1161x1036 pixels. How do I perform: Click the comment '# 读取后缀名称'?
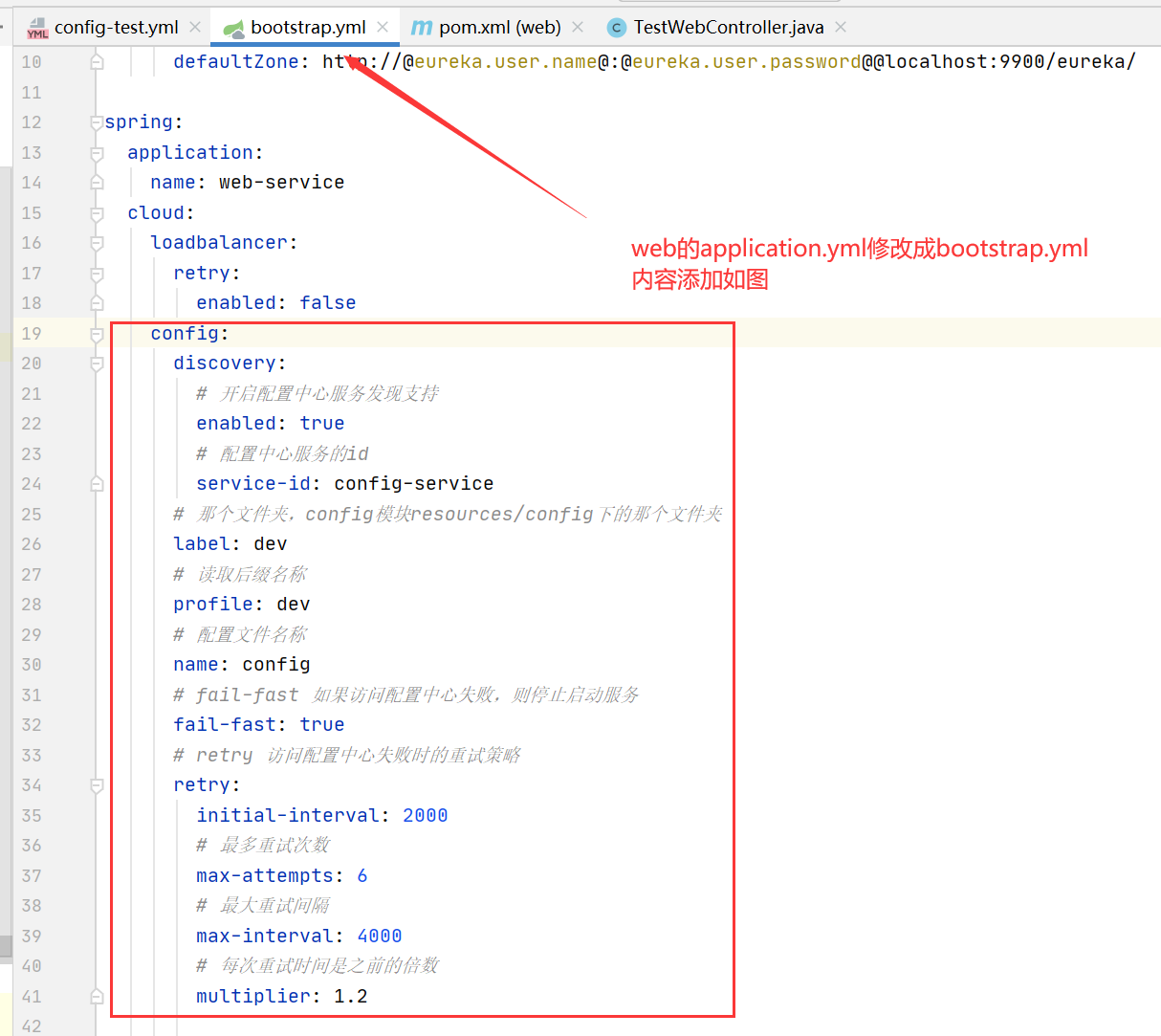pyautogui.click(x=240, y=575)
